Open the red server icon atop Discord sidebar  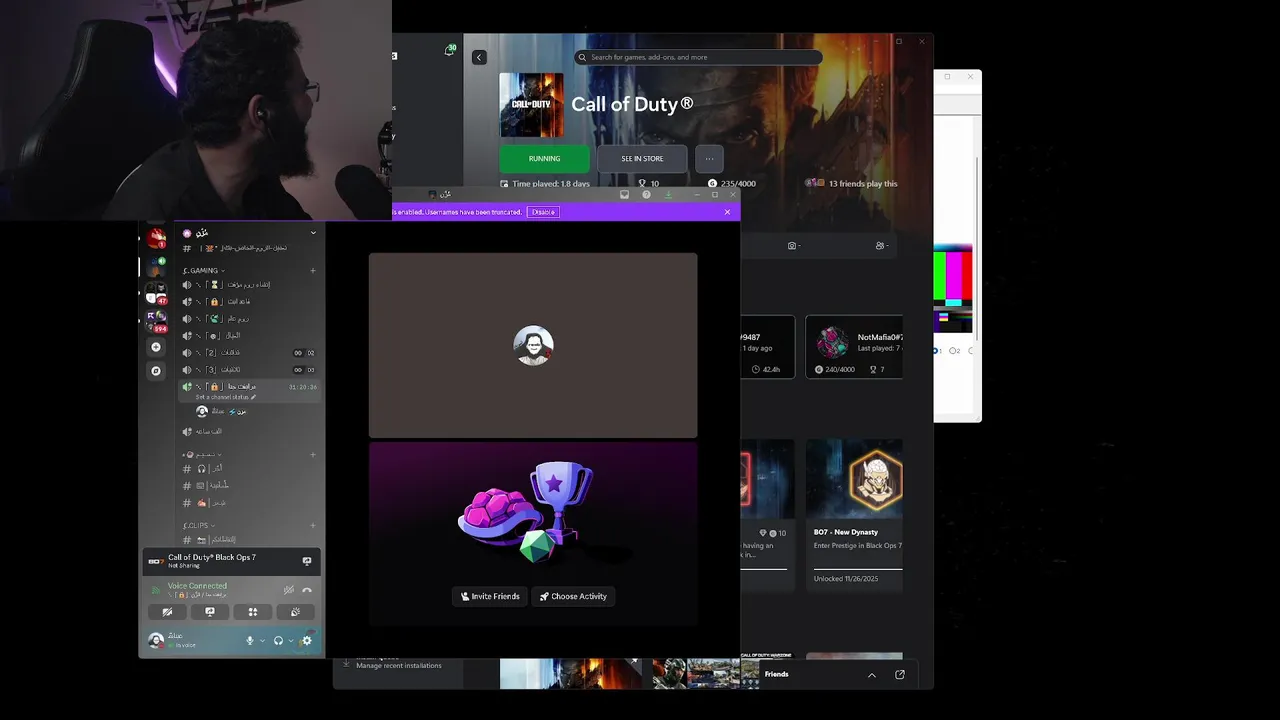click(x=156, y=238)
